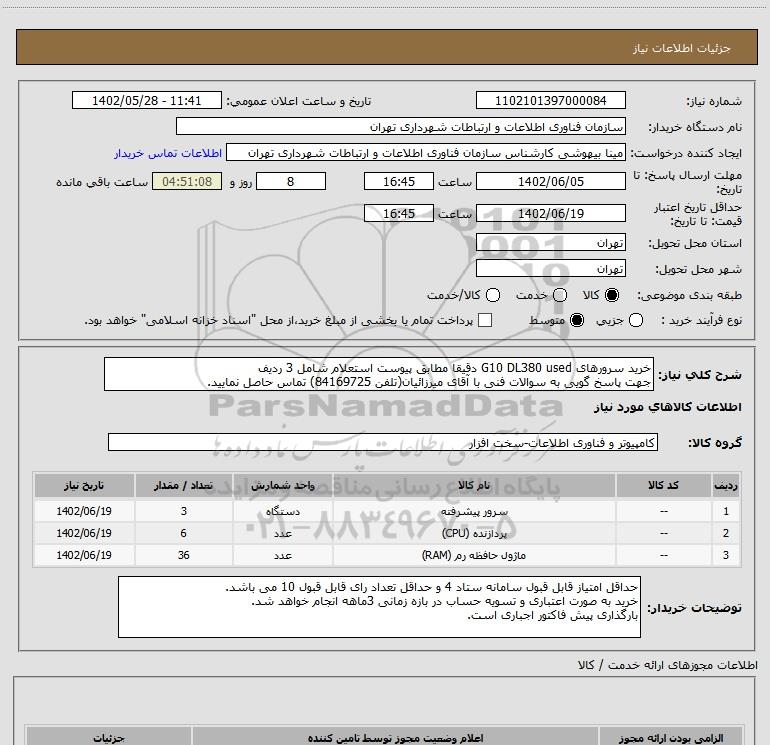Viewport: 770px width, 745px height.
Task: Select the پردازنده (CPU) item name cell
Action: point(474,533)
